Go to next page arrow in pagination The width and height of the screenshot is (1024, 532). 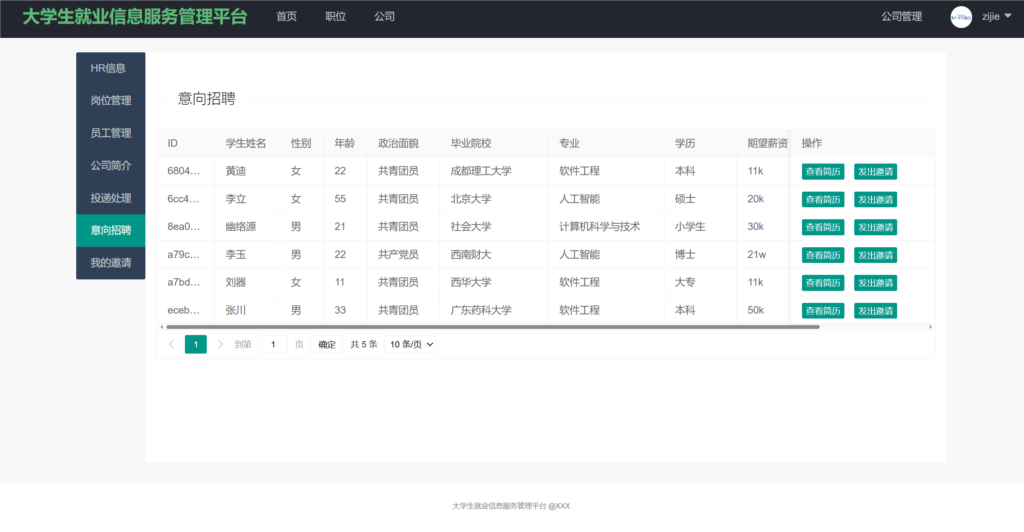(x=220, y=345)
